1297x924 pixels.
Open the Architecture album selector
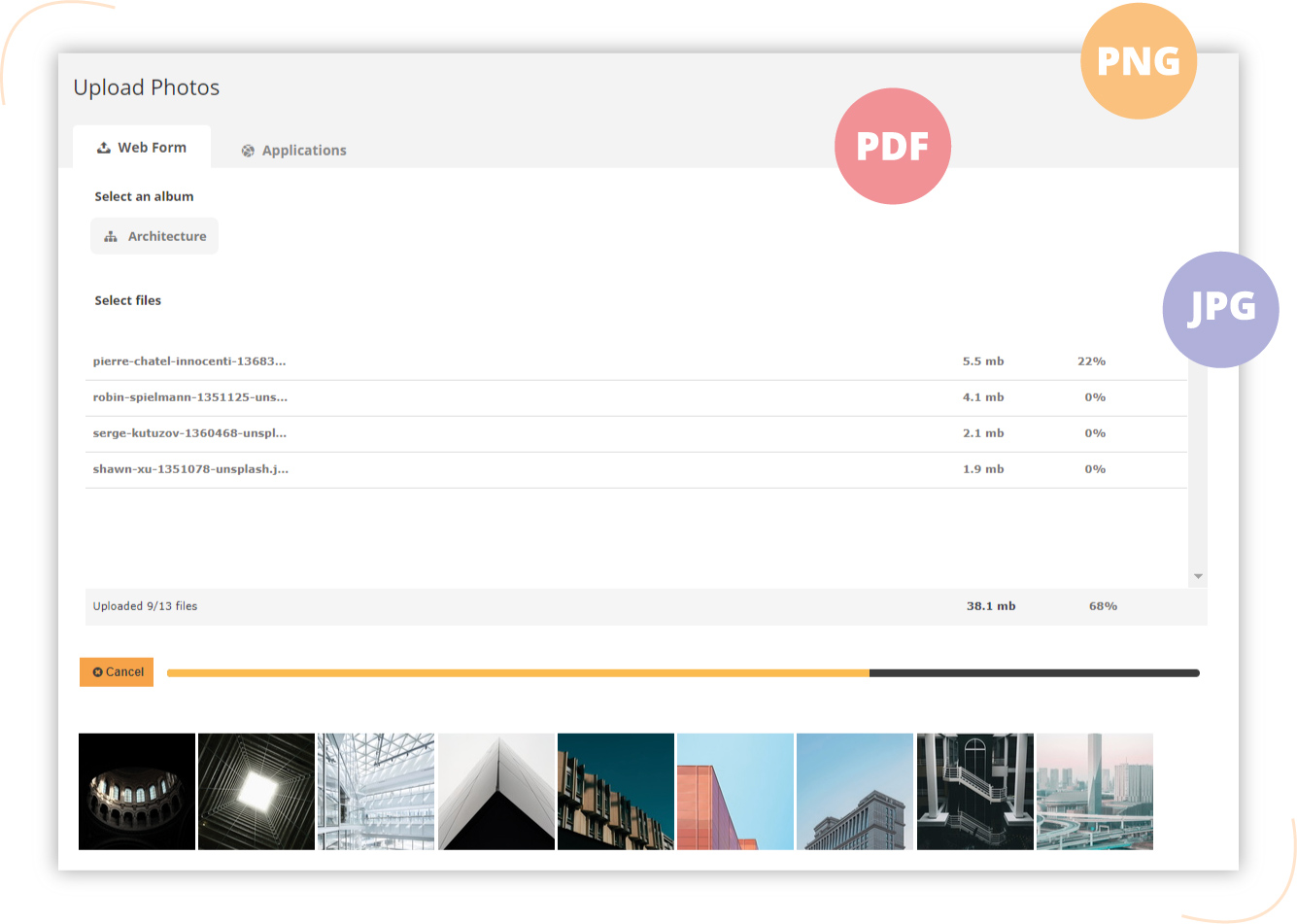click(154, 236)
